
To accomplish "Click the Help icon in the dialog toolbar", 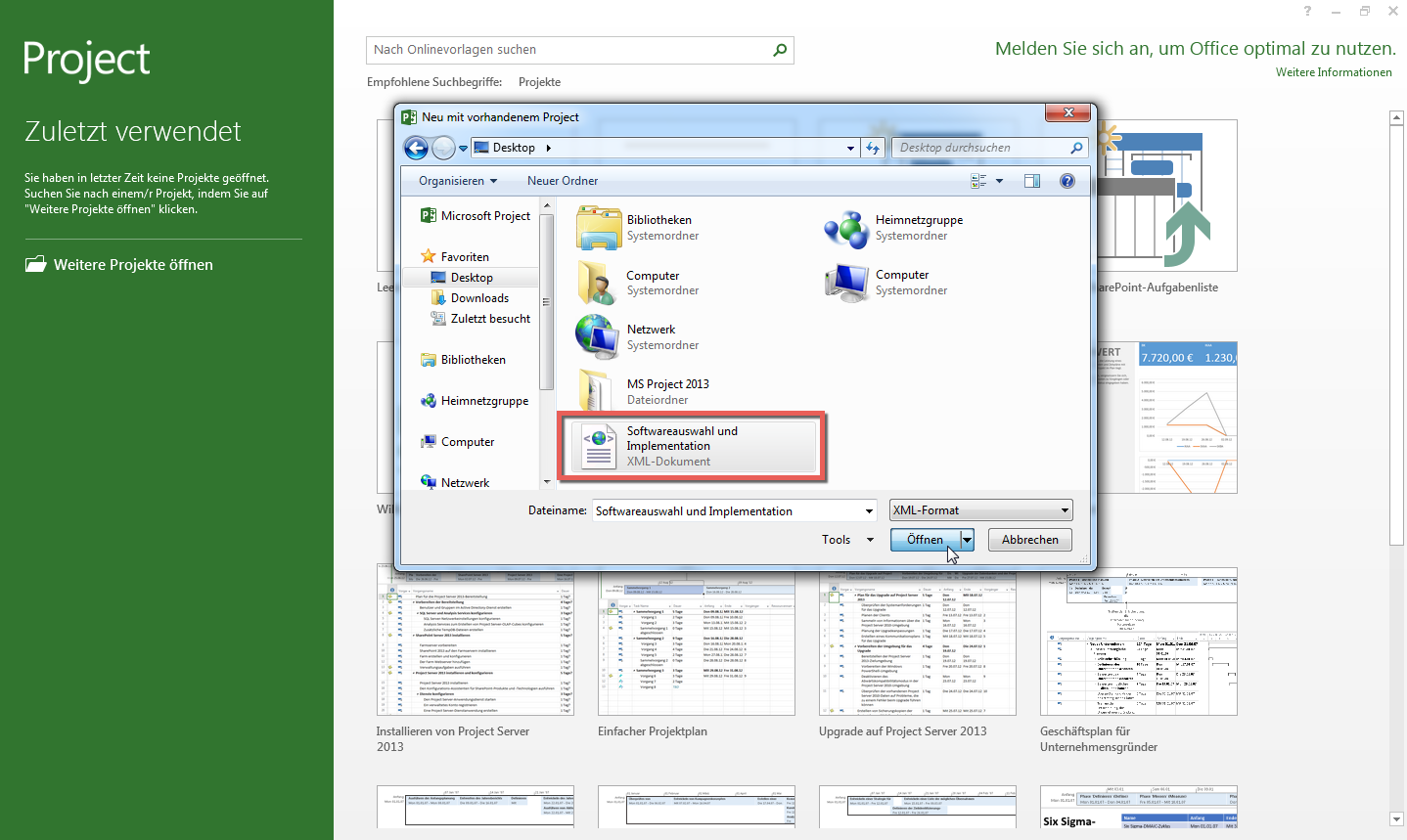I will click(1067, 180).
